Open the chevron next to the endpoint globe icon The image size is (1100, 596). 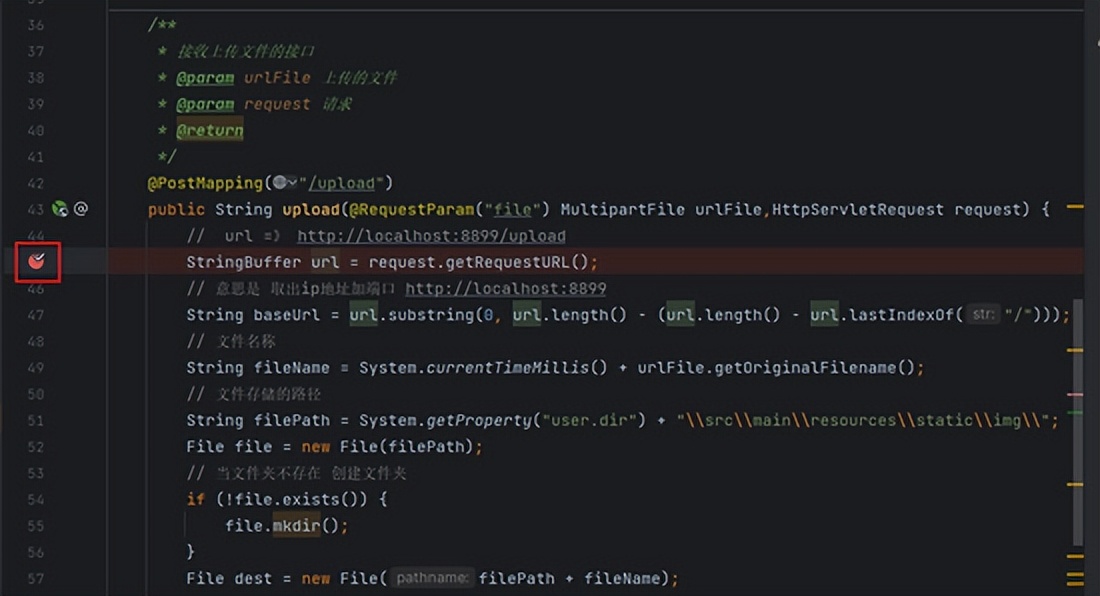(293, 182)
